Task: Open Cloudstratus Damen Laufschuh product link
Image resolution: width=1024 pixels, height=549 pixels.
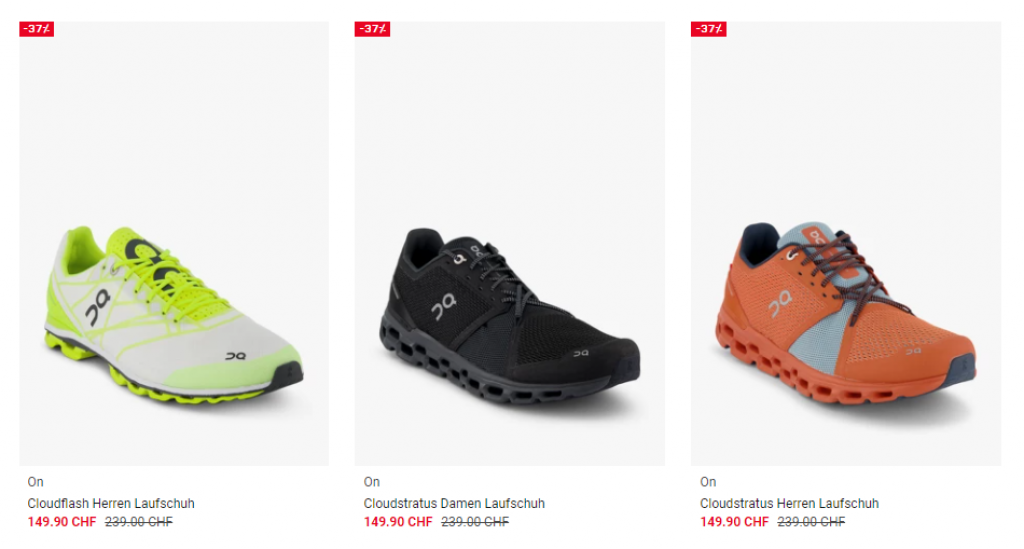Action: click(454, 503)
